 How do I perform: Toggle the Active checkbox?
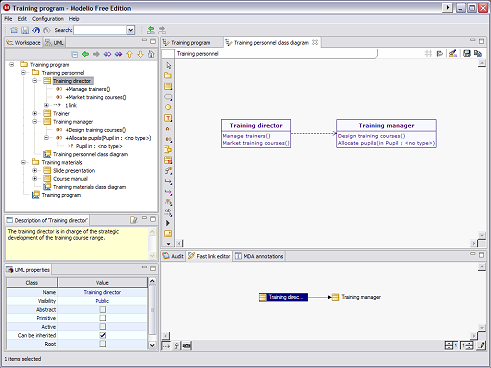(x=103, y=327)
